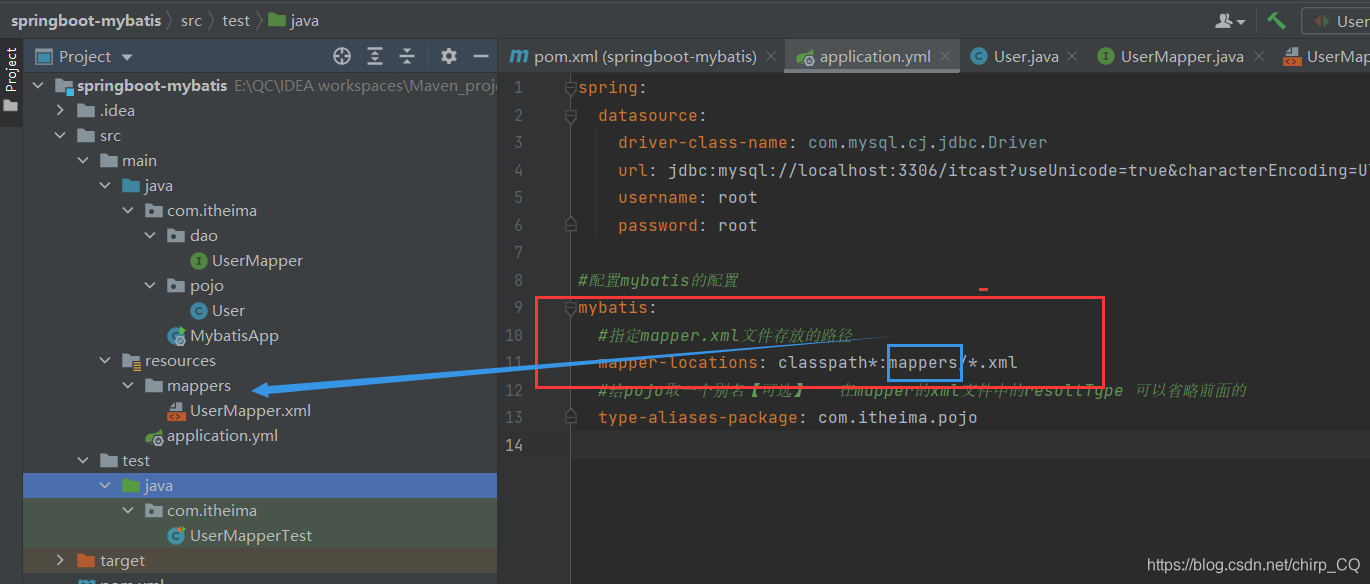Click line number 14 in the gutter

point(513,445)
